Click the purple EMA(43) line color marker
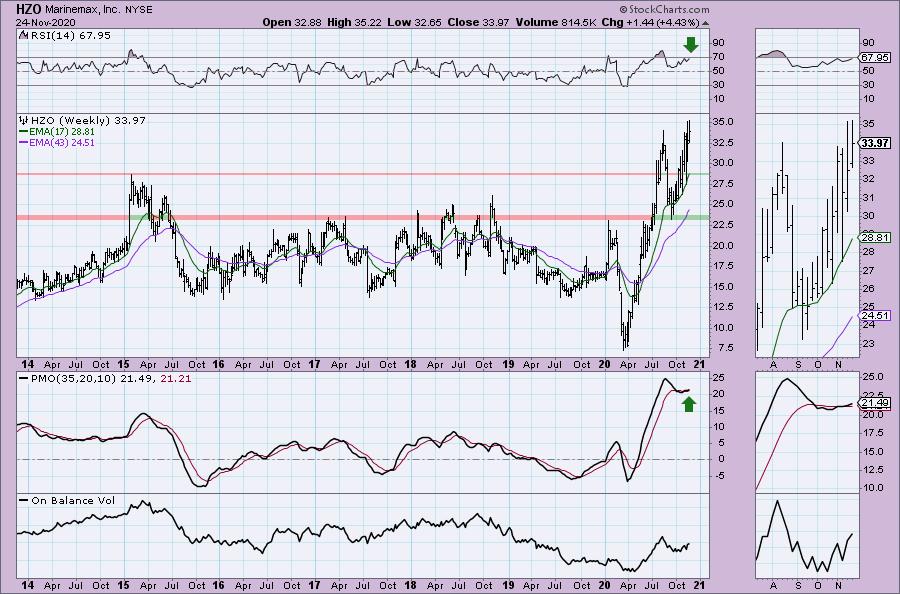900x594 pixels. click(x=24, y=142)
